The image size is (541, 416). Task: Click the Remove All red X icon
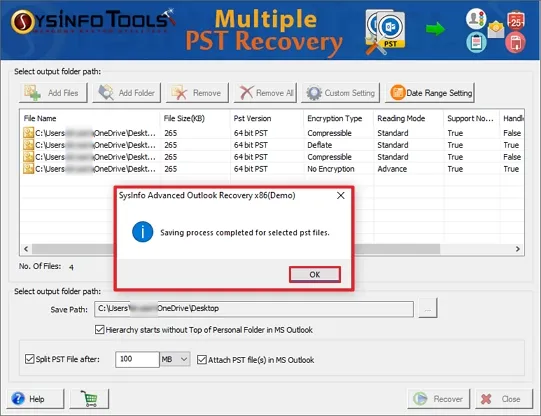click(x=246, y=93)
